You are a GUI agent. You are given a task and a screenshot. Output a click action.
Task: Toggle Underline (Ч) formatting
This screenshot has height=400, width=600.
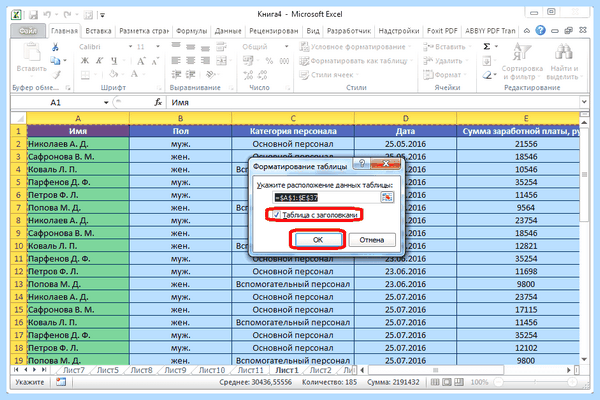pos(114,60)
